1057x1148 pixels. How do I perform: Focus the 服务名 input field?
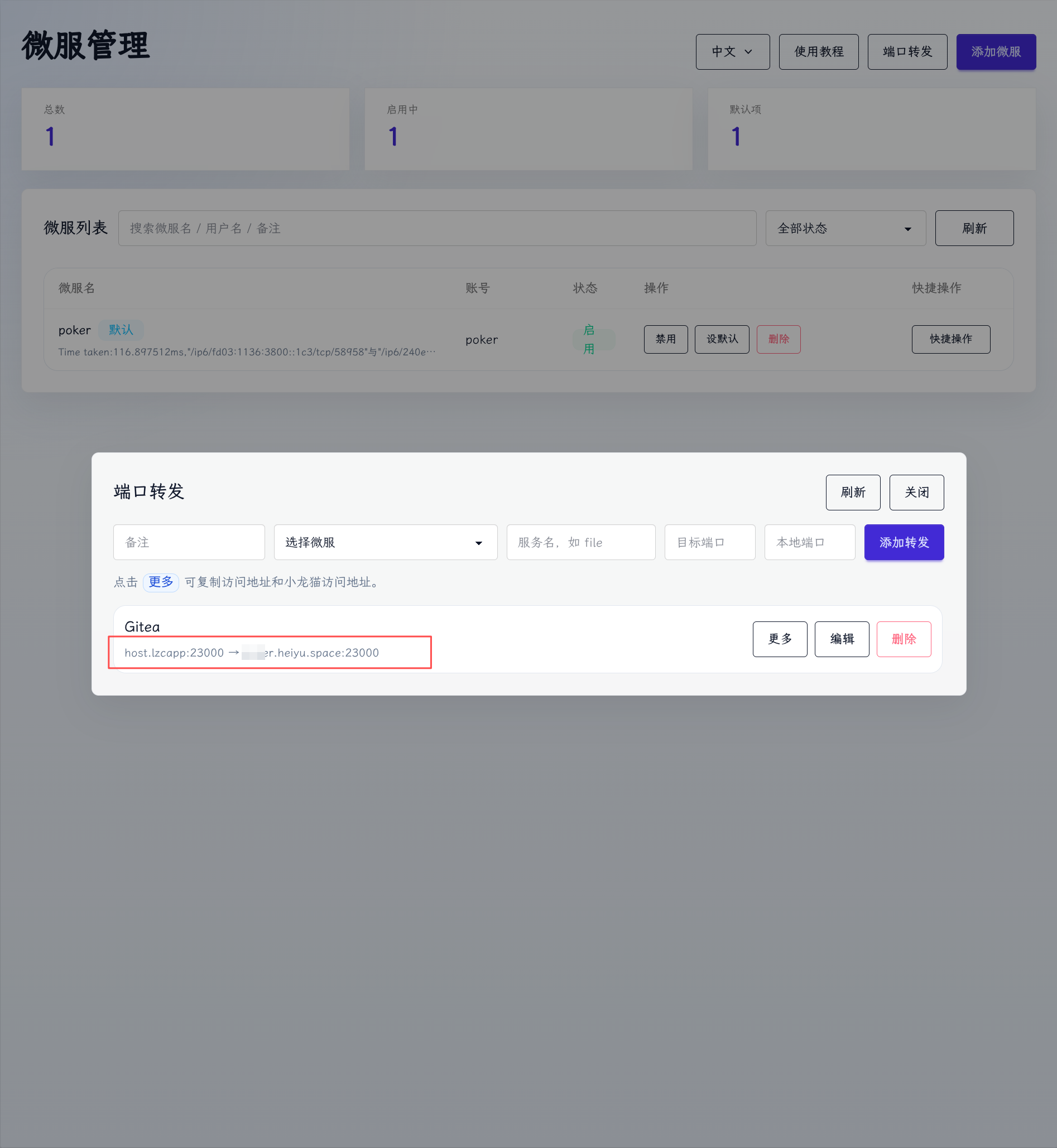point(580,542)
